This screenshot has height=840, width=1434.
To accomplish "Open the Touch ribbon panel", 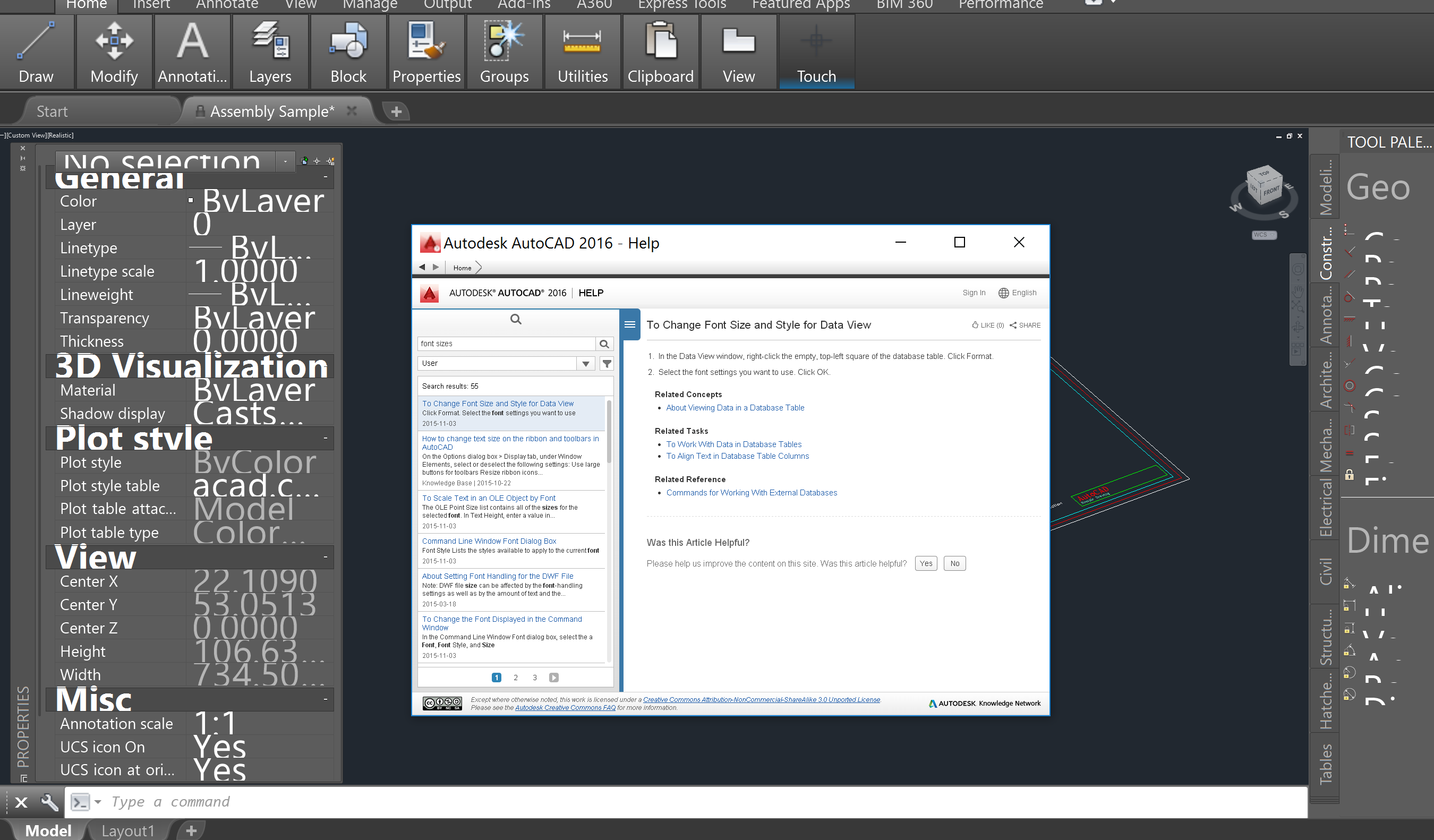I will tap(817, 51).
